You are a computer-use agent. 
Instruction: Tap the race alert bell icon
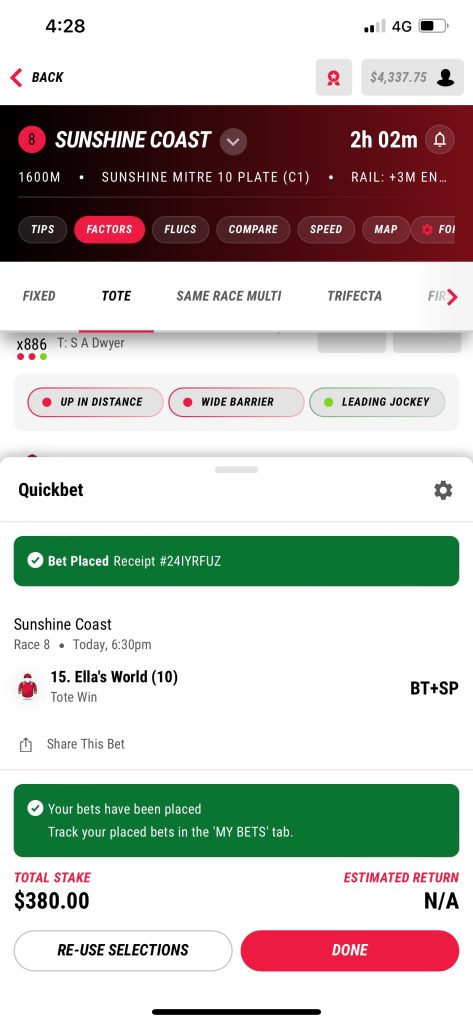(x=440, y=140)
